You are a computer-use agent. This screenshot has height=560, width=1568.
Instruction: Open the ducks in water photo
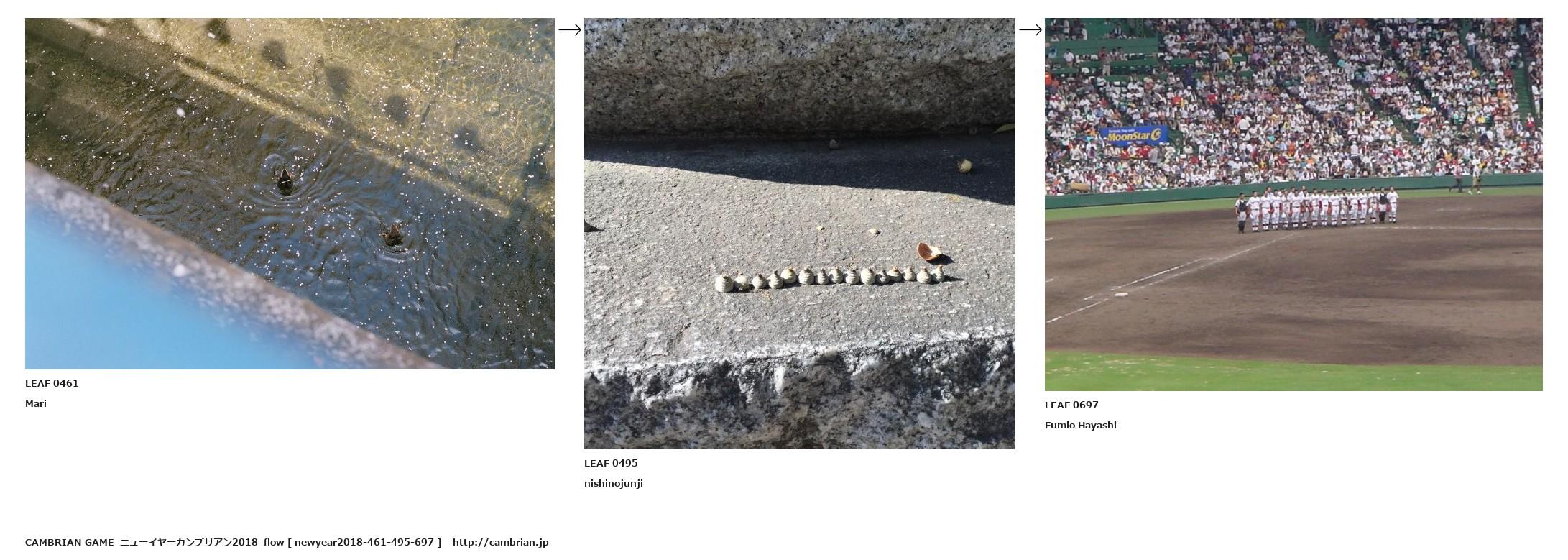[x=290, y=193]
